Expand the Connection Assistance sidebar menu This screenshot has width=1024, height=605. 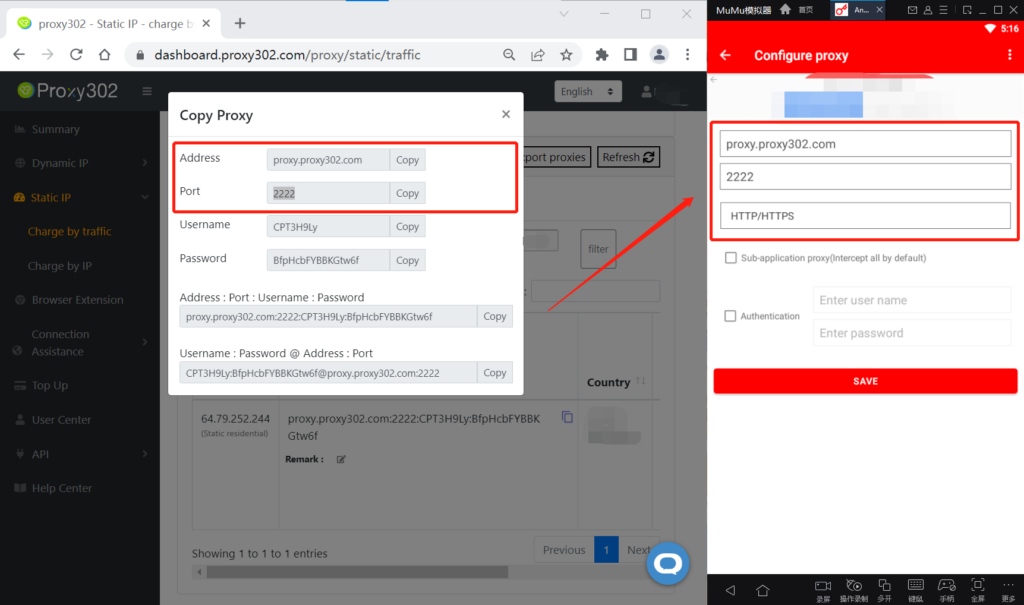point(81,342)
